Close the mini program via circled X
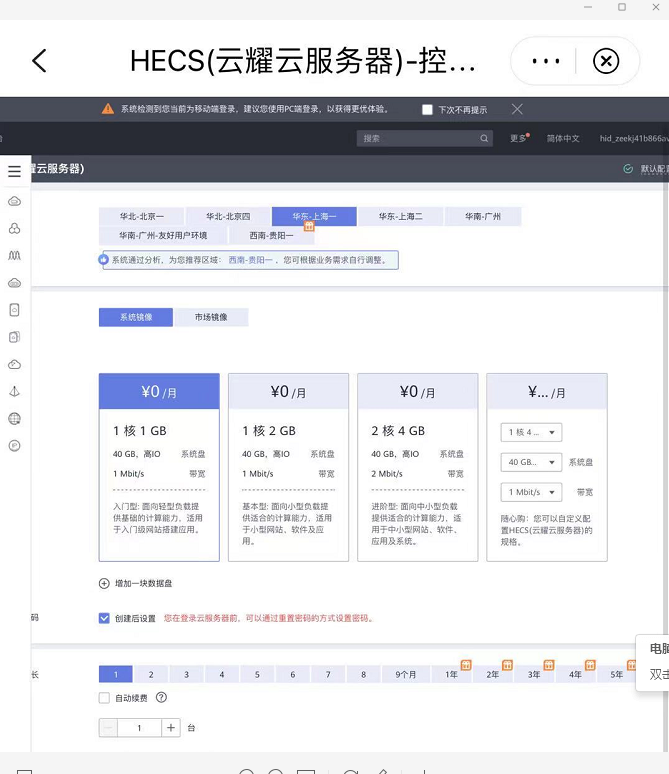 pos(606,61)
